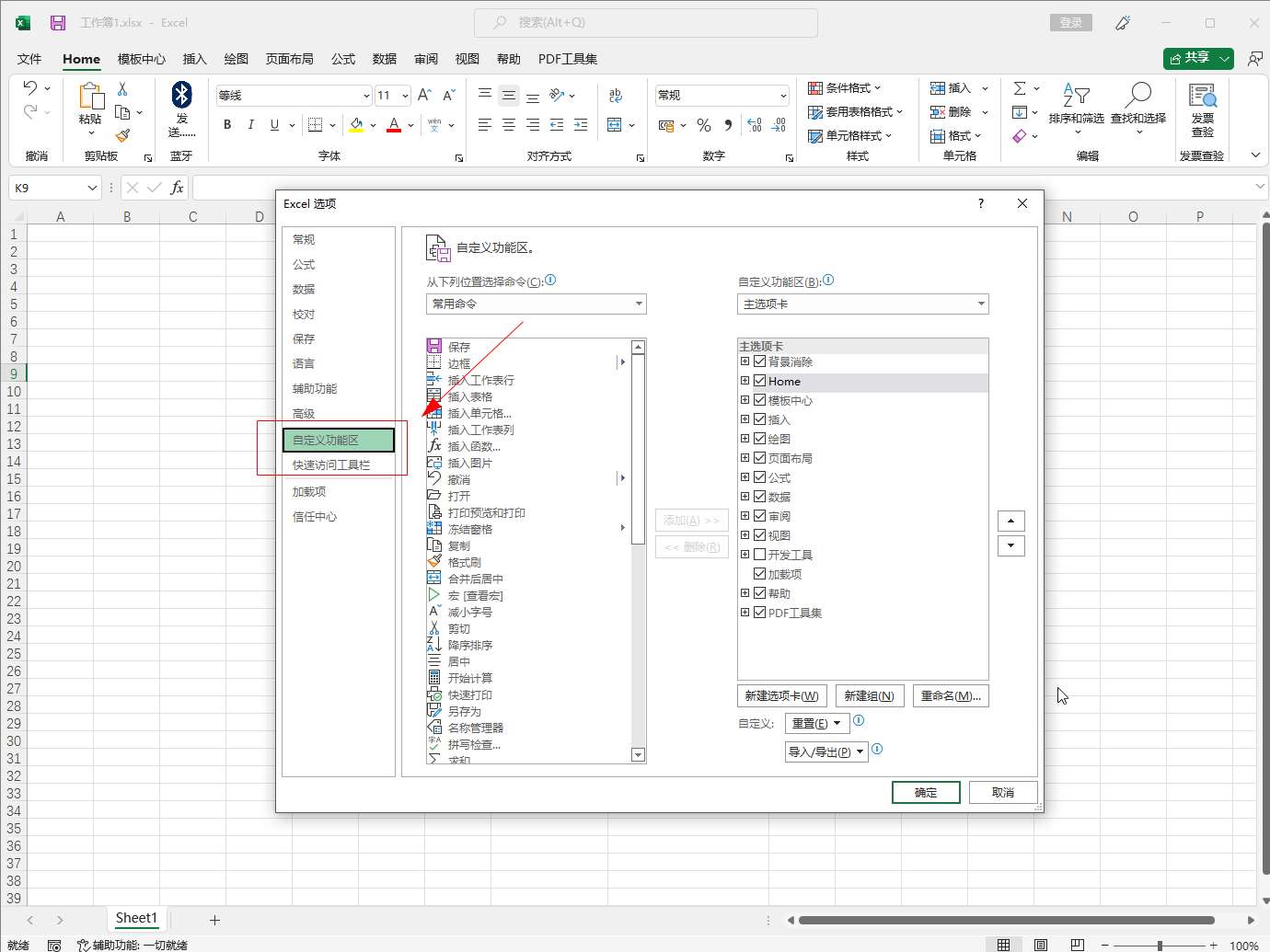Enable the 开发工具 checkbox
1270x952 pixels.
pyautogui.click(x=760, y=555)
